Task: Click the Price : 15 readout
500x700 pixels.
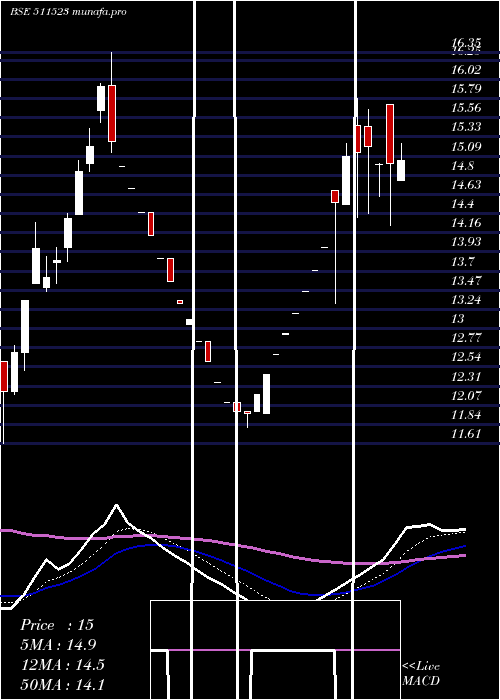Action: point(57,625)
